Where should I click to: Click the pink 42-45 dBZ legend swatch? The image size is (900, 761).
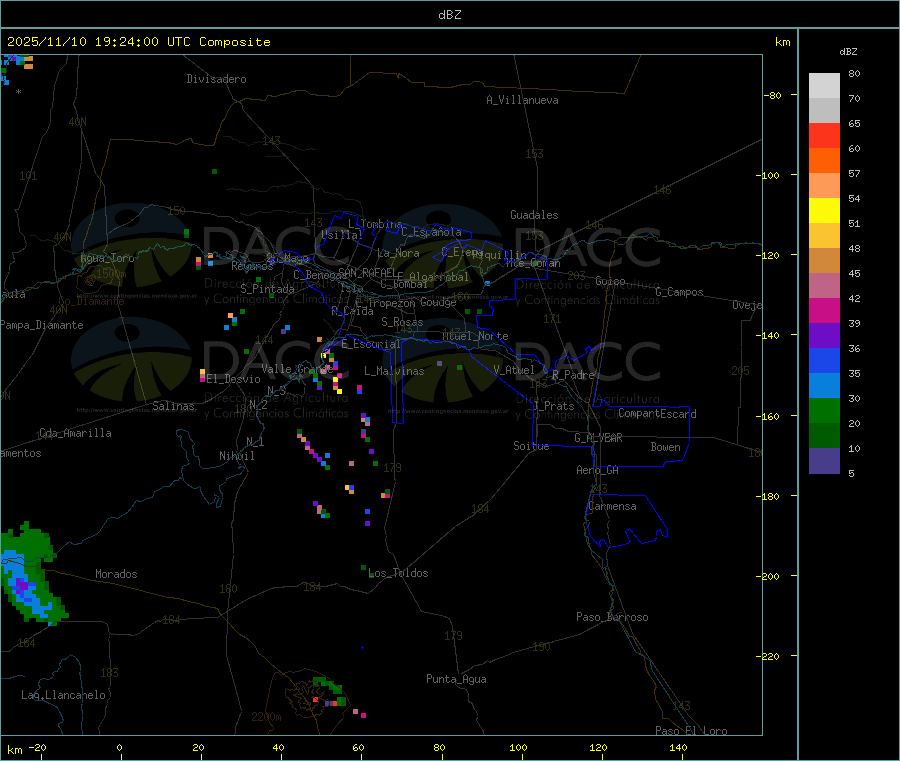[x=824, y=286]
